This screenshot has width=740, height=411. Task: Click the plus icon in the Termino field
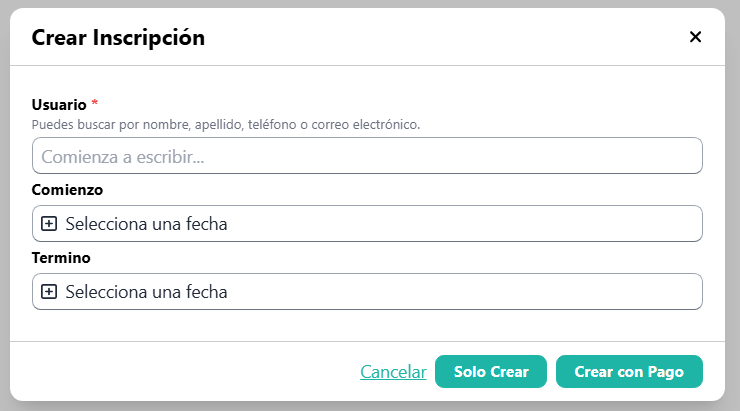coord(48,292)
